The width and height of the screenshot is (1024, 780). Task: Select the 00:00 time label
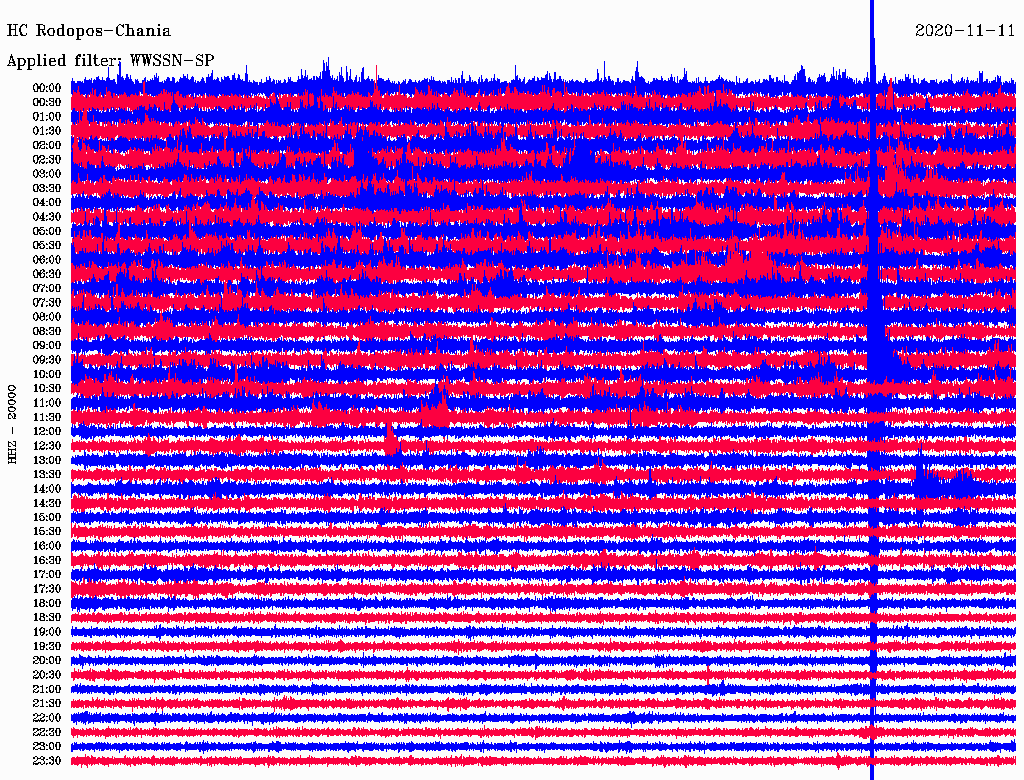pos(47,88)
